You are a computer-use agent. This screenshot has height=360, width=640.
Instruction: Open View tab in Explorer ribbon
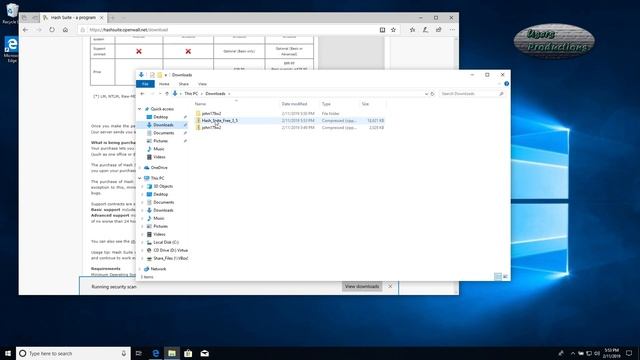tap(202, 84)
